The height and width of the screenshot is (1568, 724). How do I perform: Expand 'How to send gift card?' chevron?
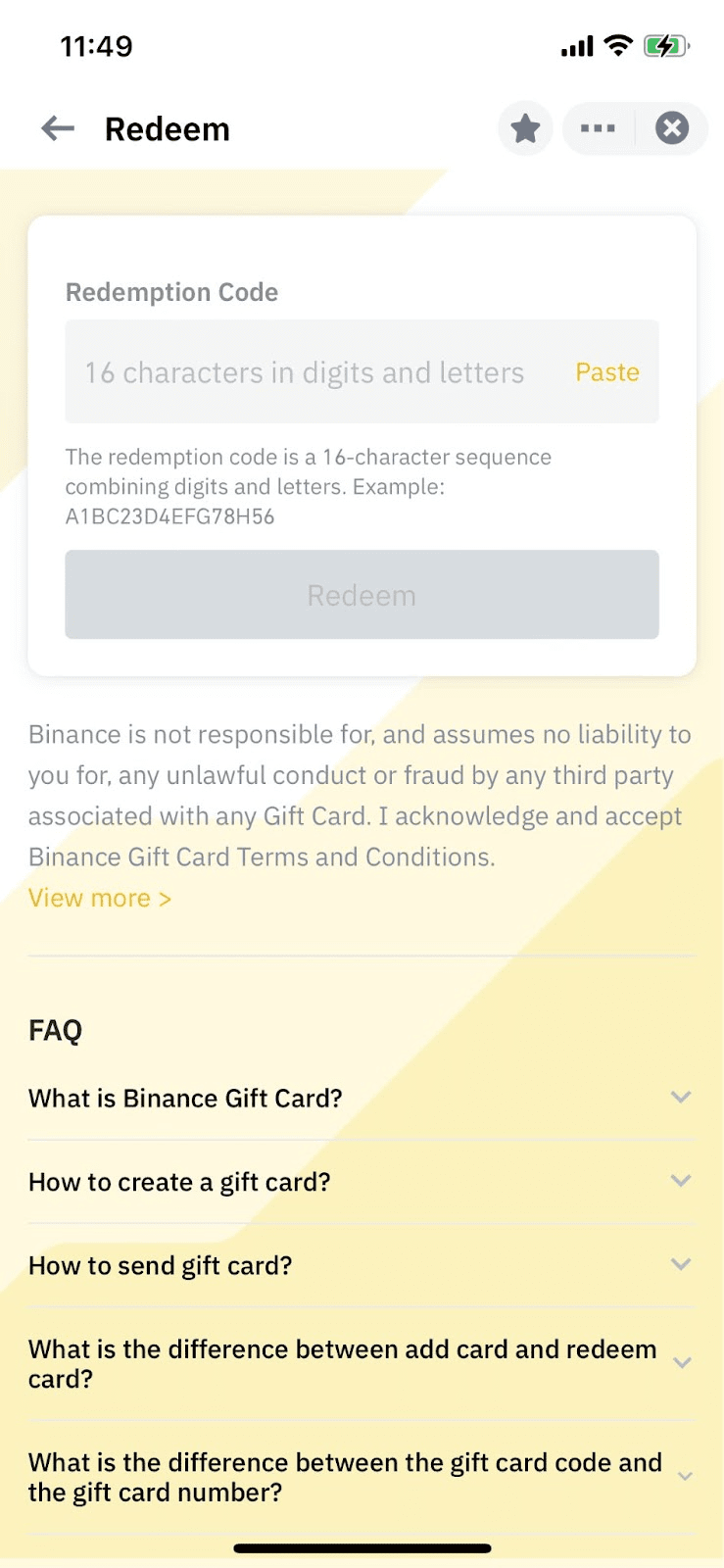(681, 1264)
